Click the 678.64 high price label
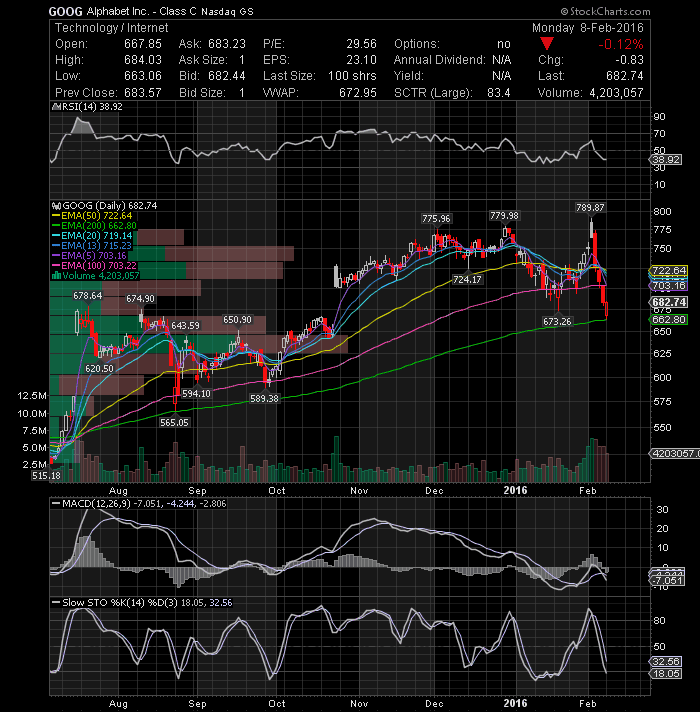700x712 pixels. click(88, 296)
